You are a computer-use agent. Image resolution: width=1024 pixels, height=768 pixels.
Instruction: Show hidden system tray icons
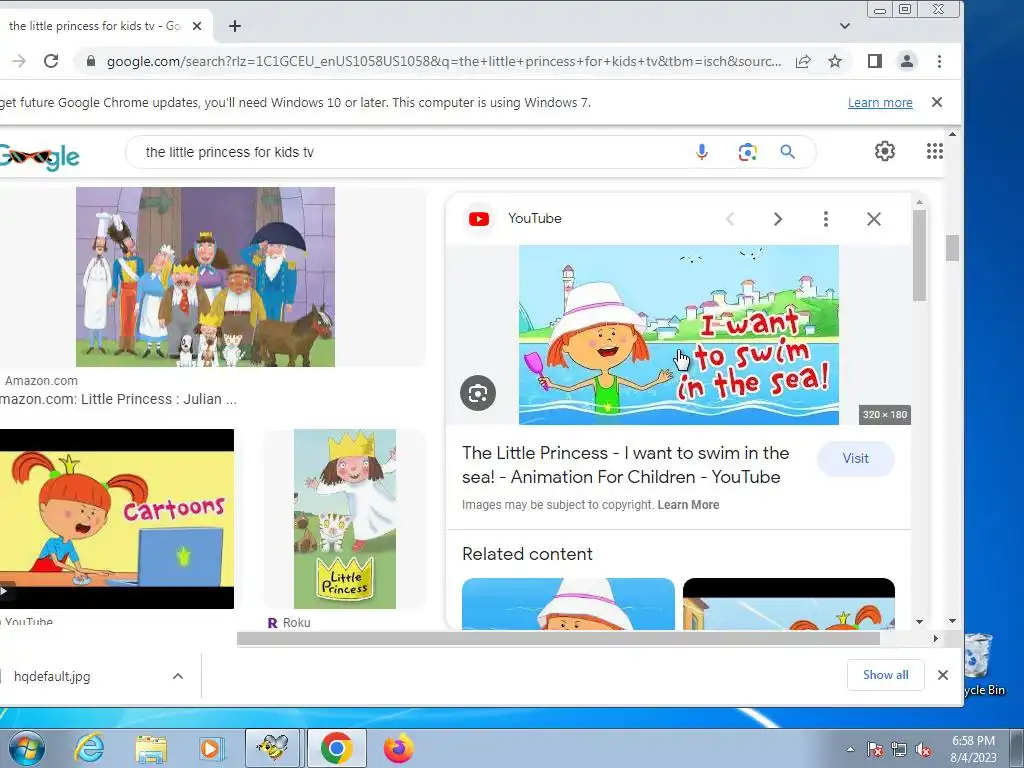tap(850, 749)
